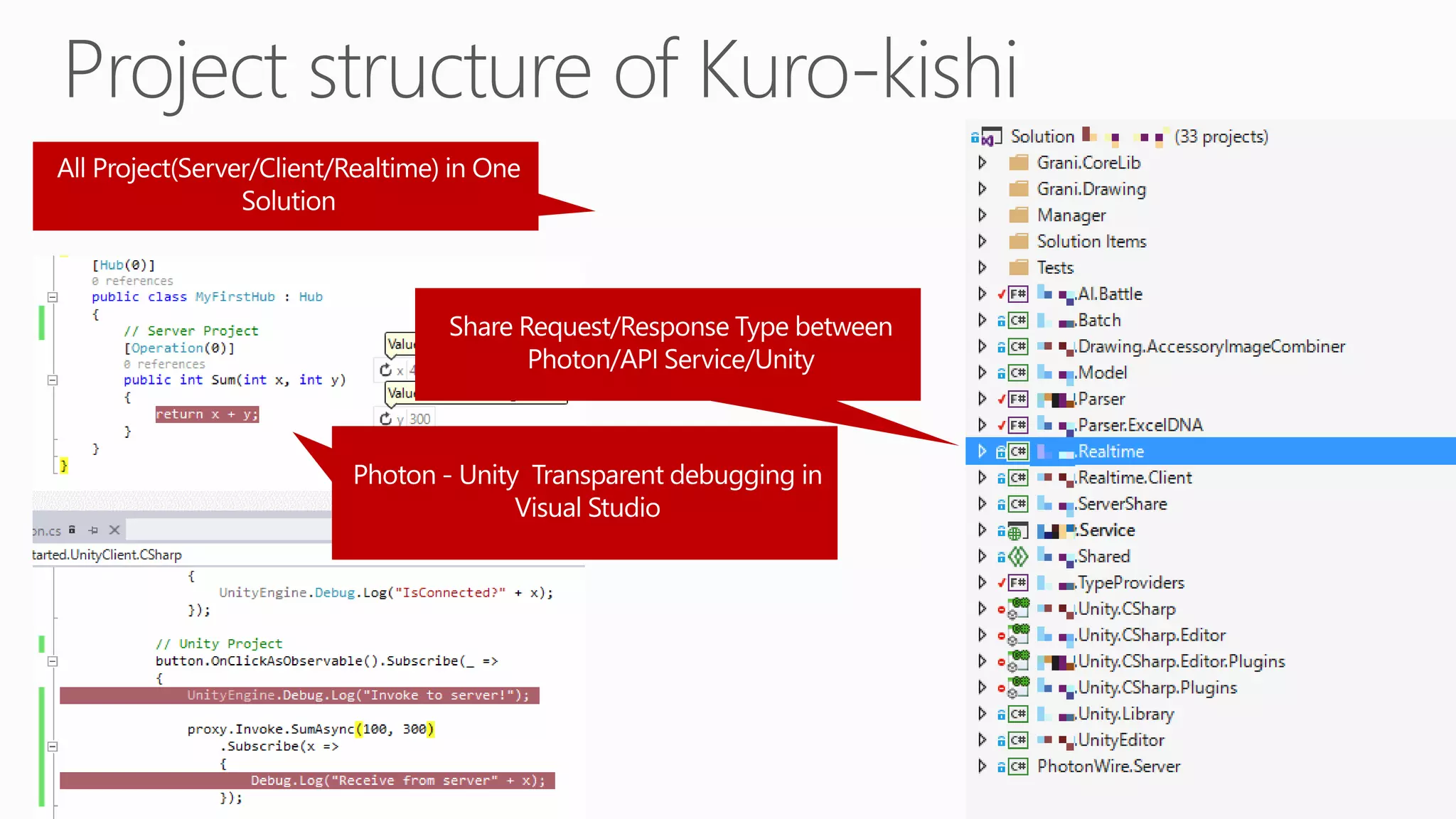Image resolution: width=1456 pixels, height=819 pixels.
Task: Expand the Manager folder arrow
Action: (x=983, y=215)
